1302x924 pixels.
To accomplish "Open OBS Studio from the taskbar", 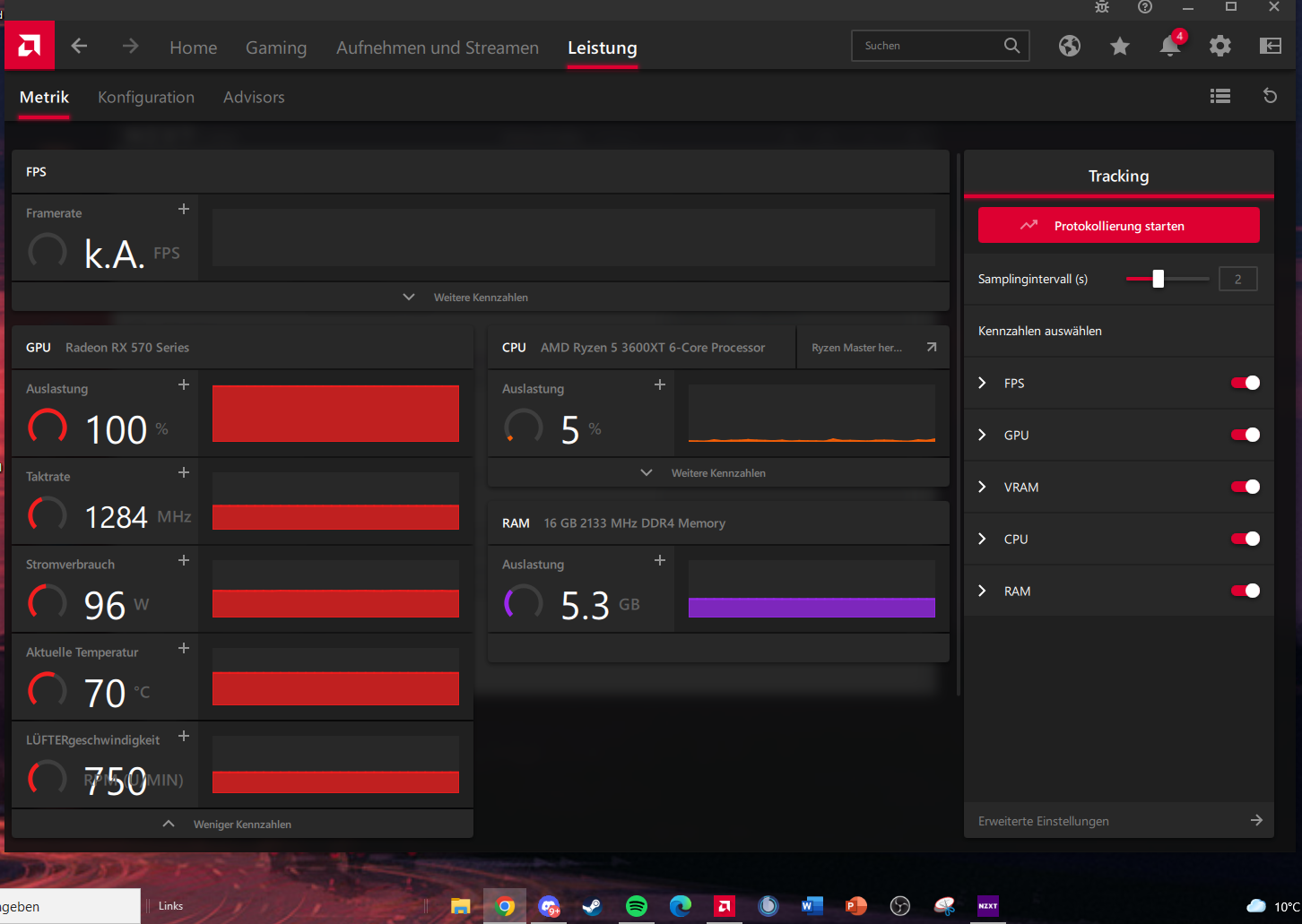I will click(x=900, y=906).
